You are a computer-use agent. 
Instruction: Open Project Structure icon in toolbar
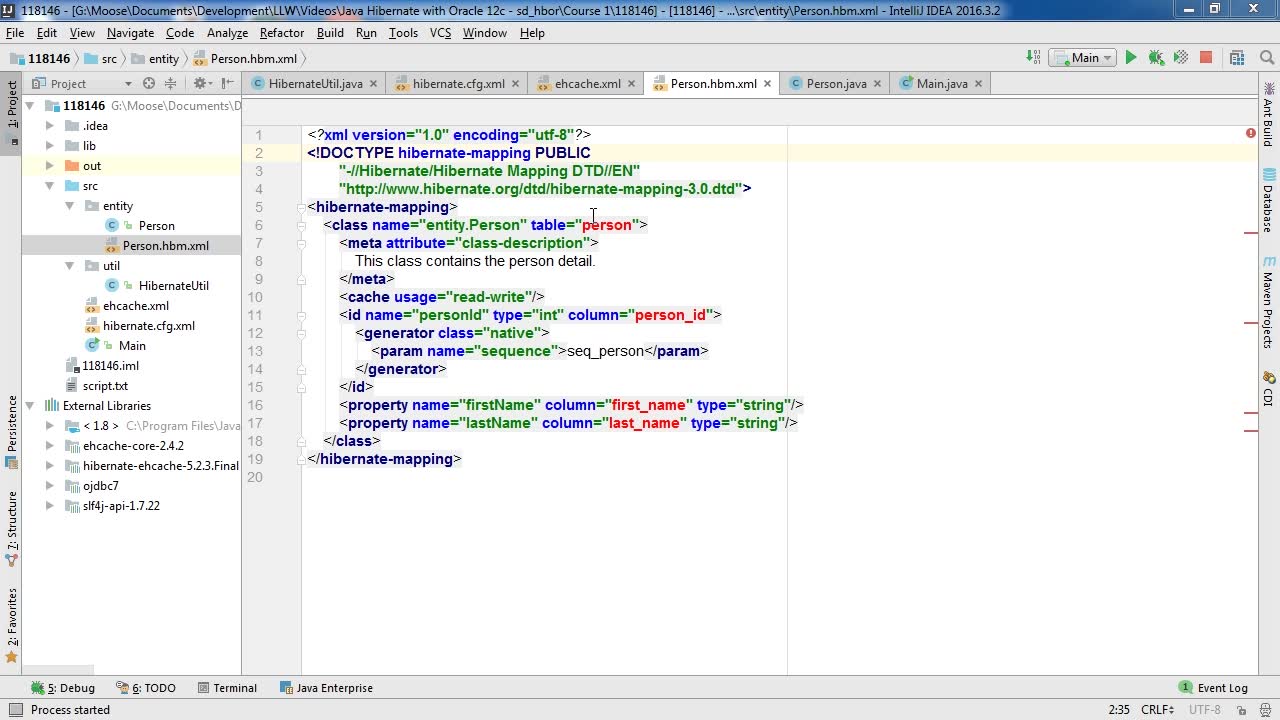tap(1239, 58)
